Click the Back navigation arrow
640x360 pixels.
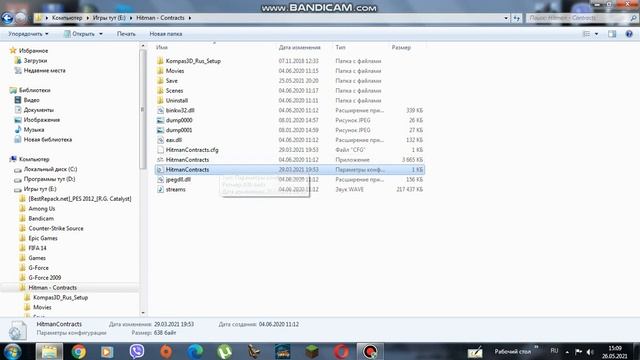(x=7, y=18)
